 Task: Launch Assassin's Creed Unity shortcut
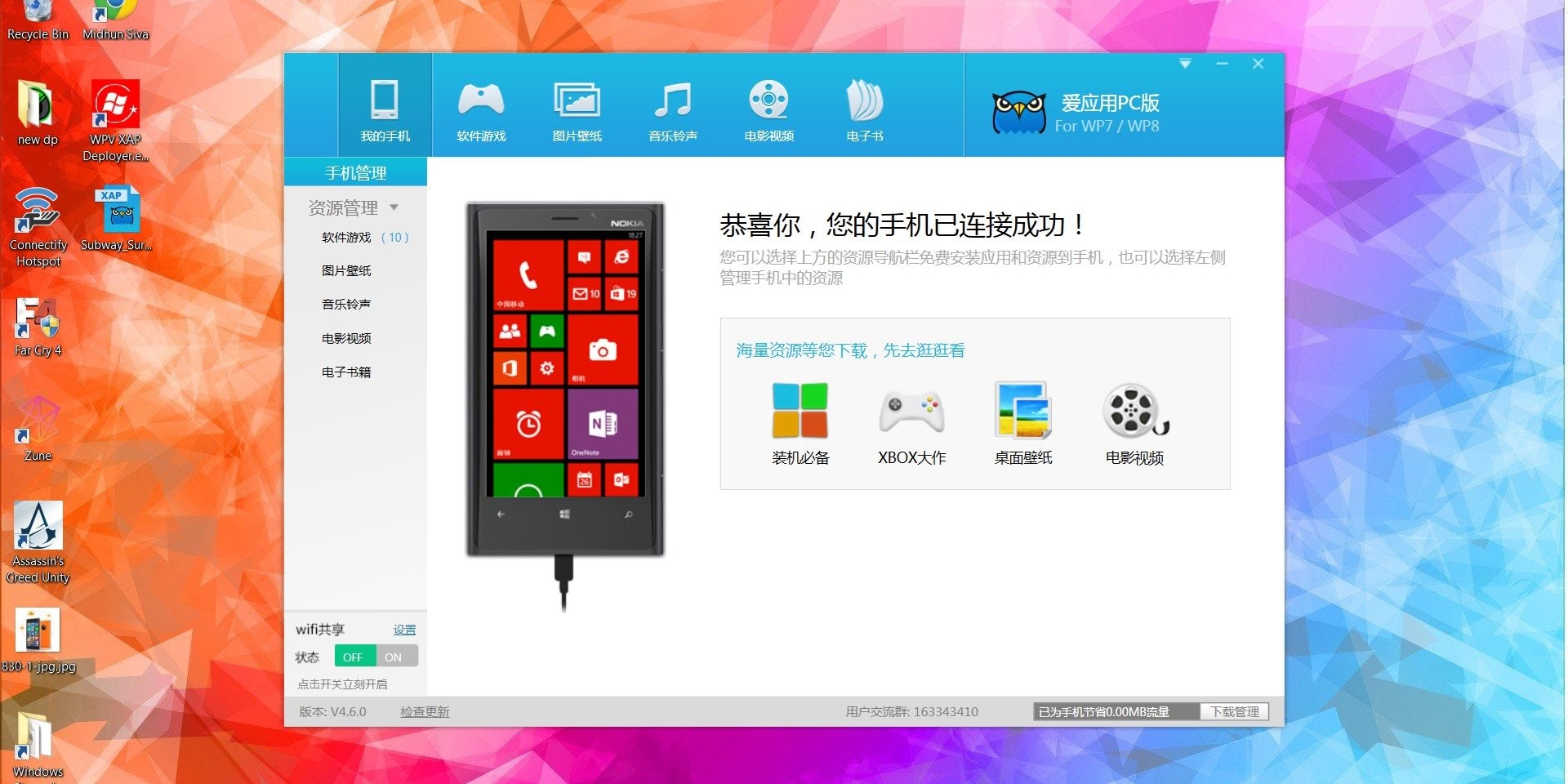coord(38,542)
